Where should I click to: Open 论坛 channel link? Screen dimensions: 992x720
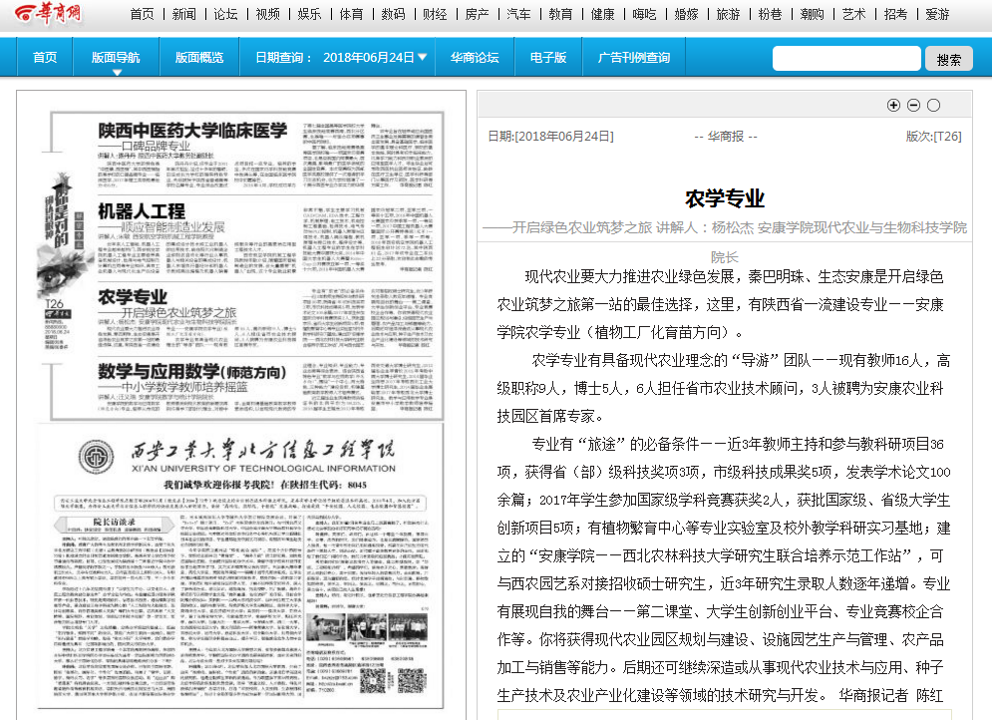point(225,14)
